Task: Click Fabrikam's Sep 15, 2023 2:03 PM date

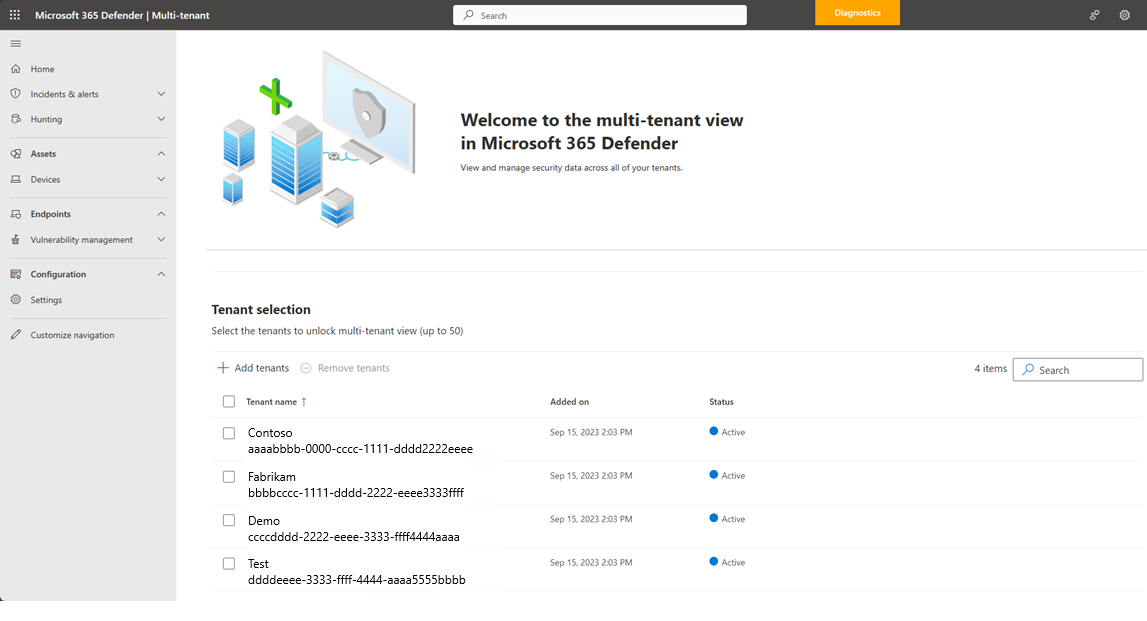Action: pos(591,475)
